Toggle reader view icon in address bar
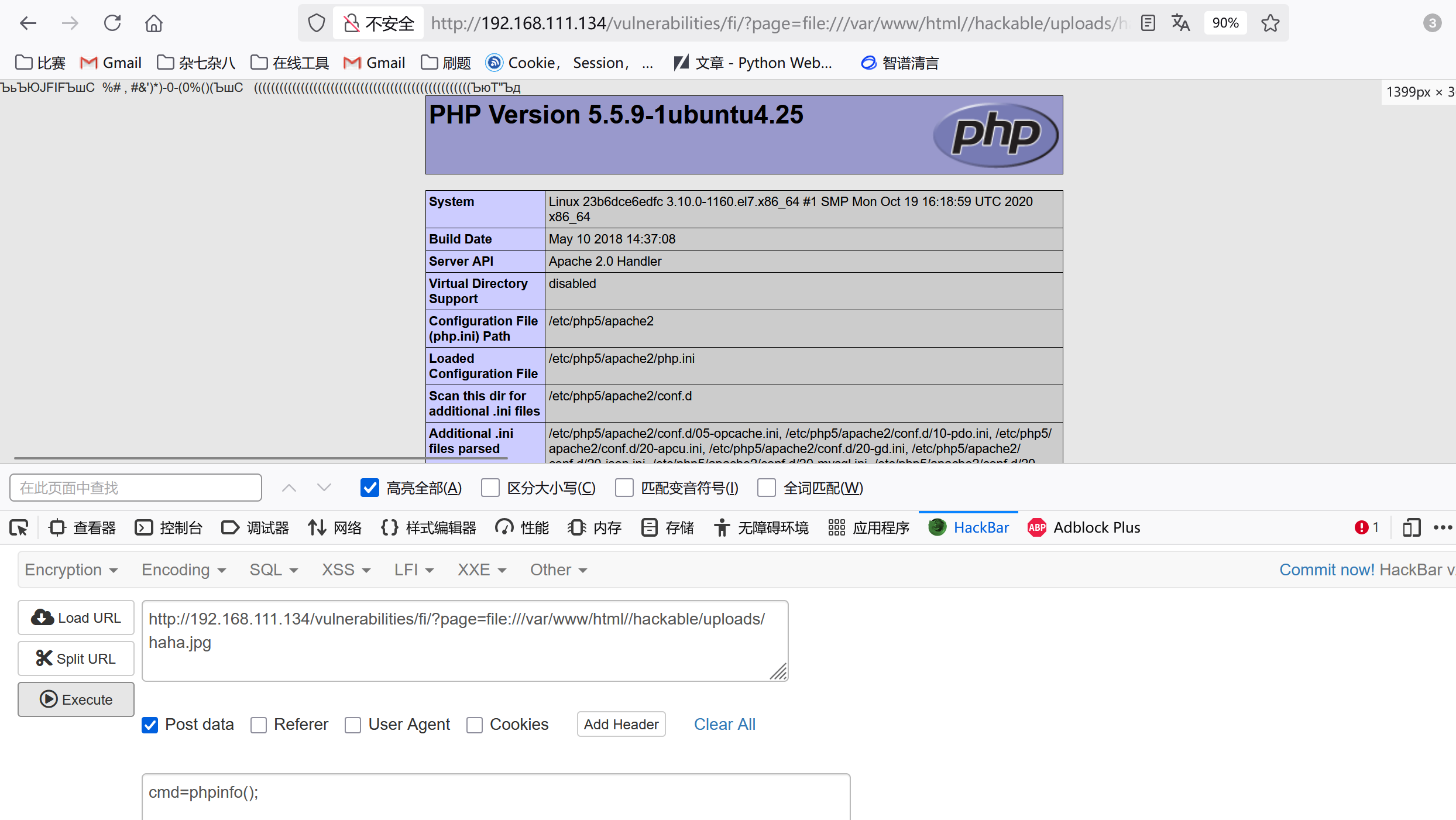Image resolution: width=1456 pixels, height=820 pixels. (1148, 23)
